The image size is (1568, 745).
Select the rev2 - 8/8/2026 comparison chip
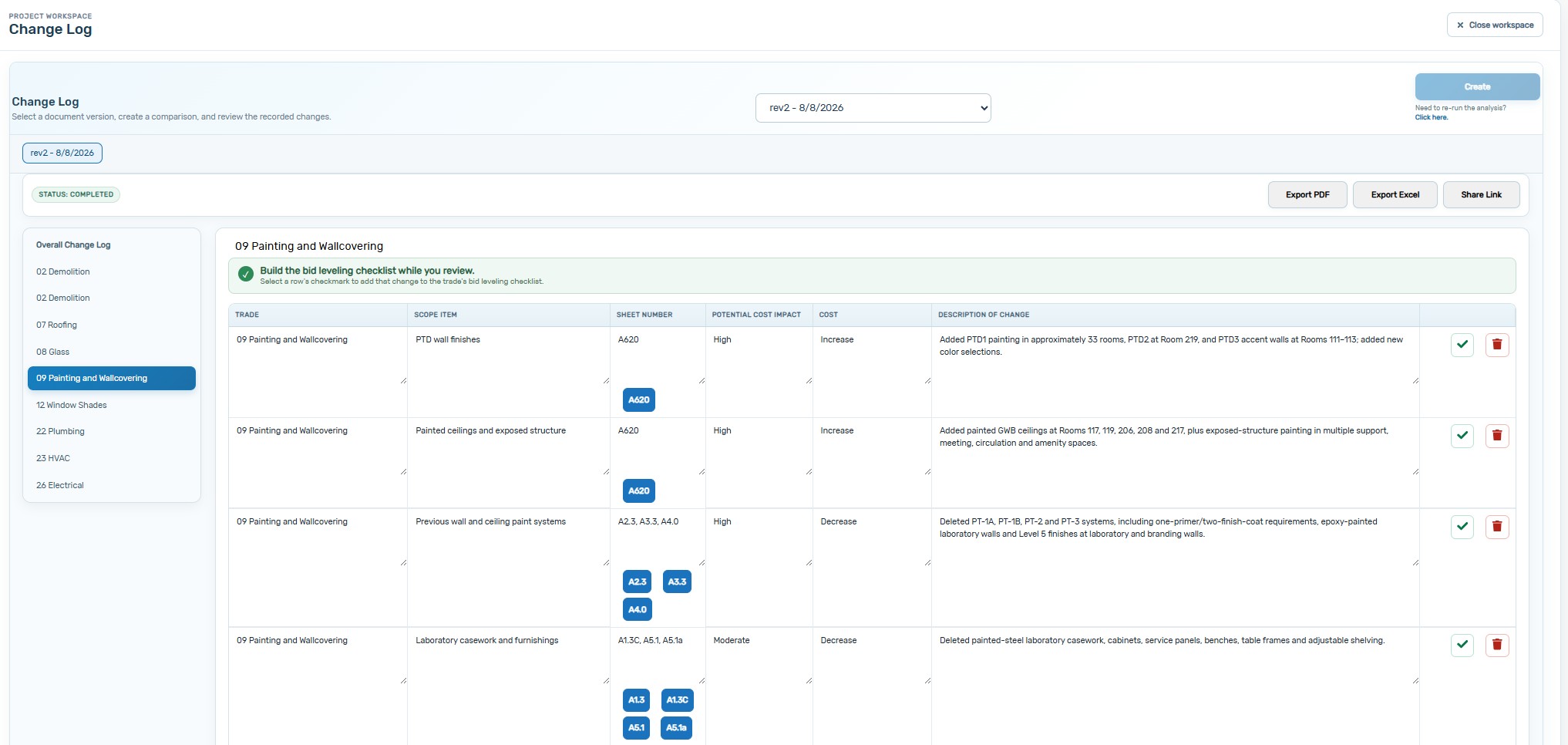coord(62,153)
